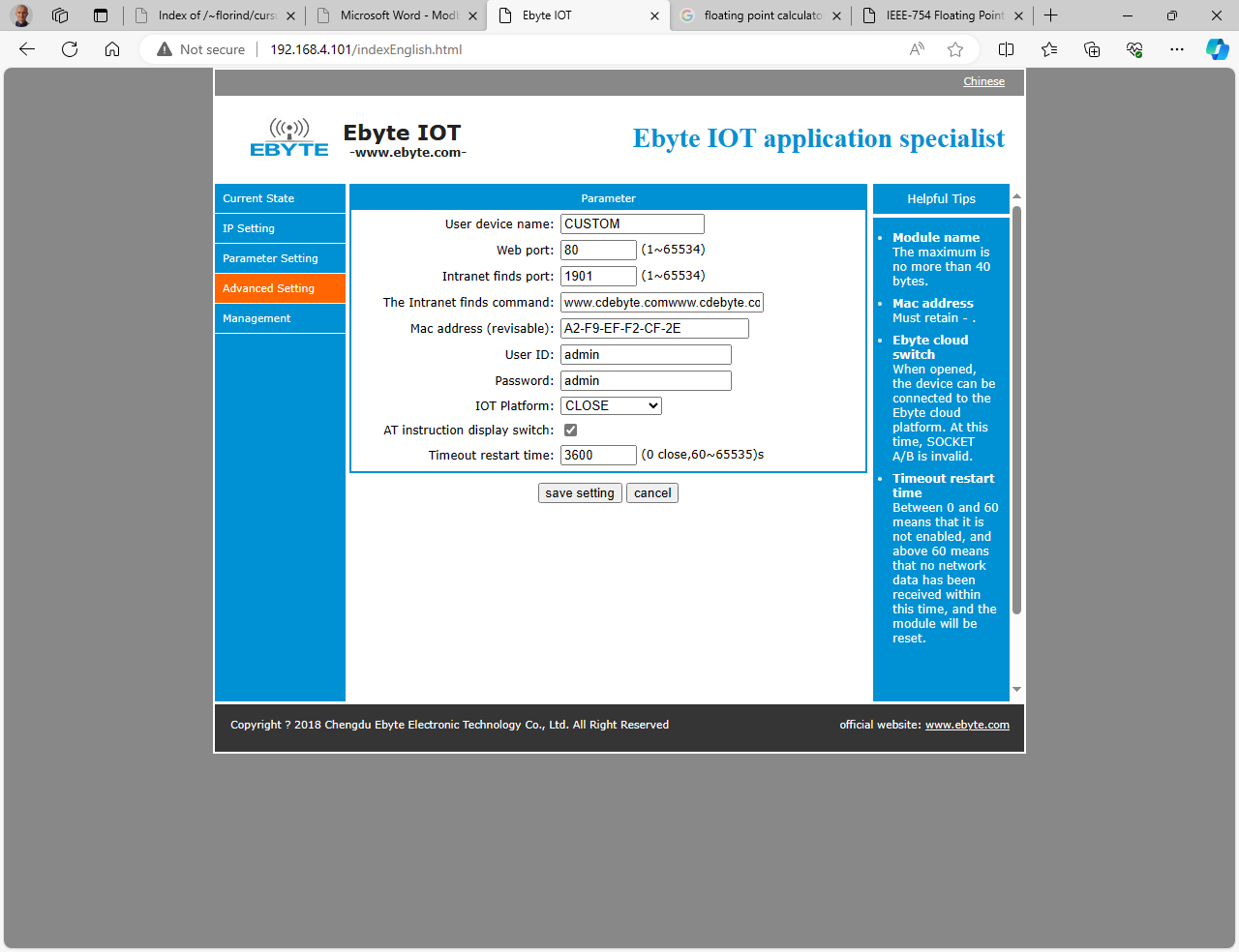
Task: Open the IP Setting menu item
Action: pyautogui.click(x=280, y=228)
